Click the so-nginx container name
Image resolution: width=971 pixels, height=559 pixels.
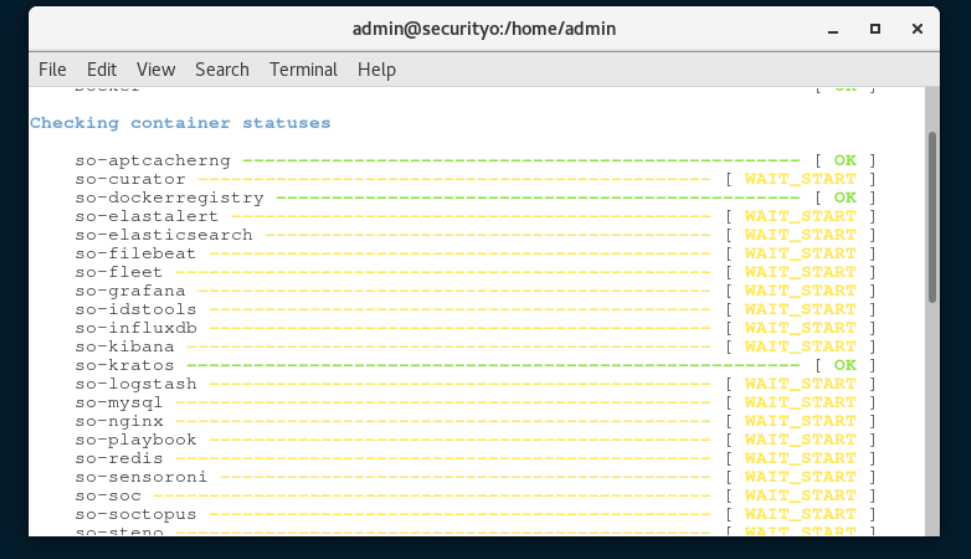click(x=119, y=420)
